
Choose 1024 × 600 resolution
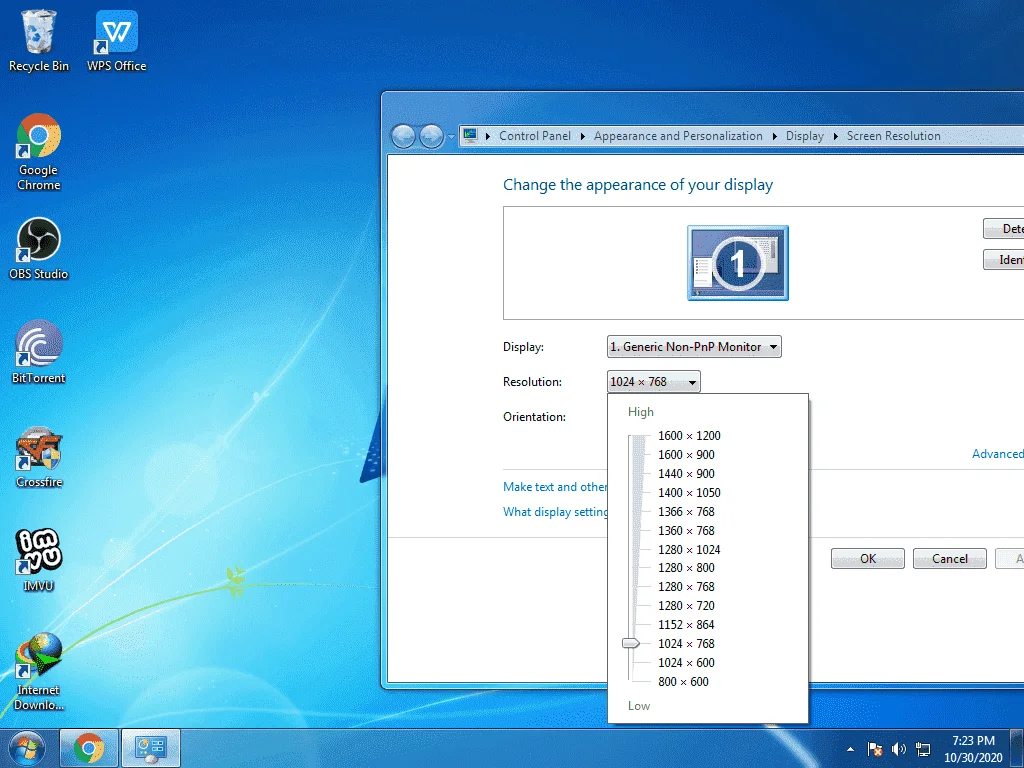pos(686,662)
